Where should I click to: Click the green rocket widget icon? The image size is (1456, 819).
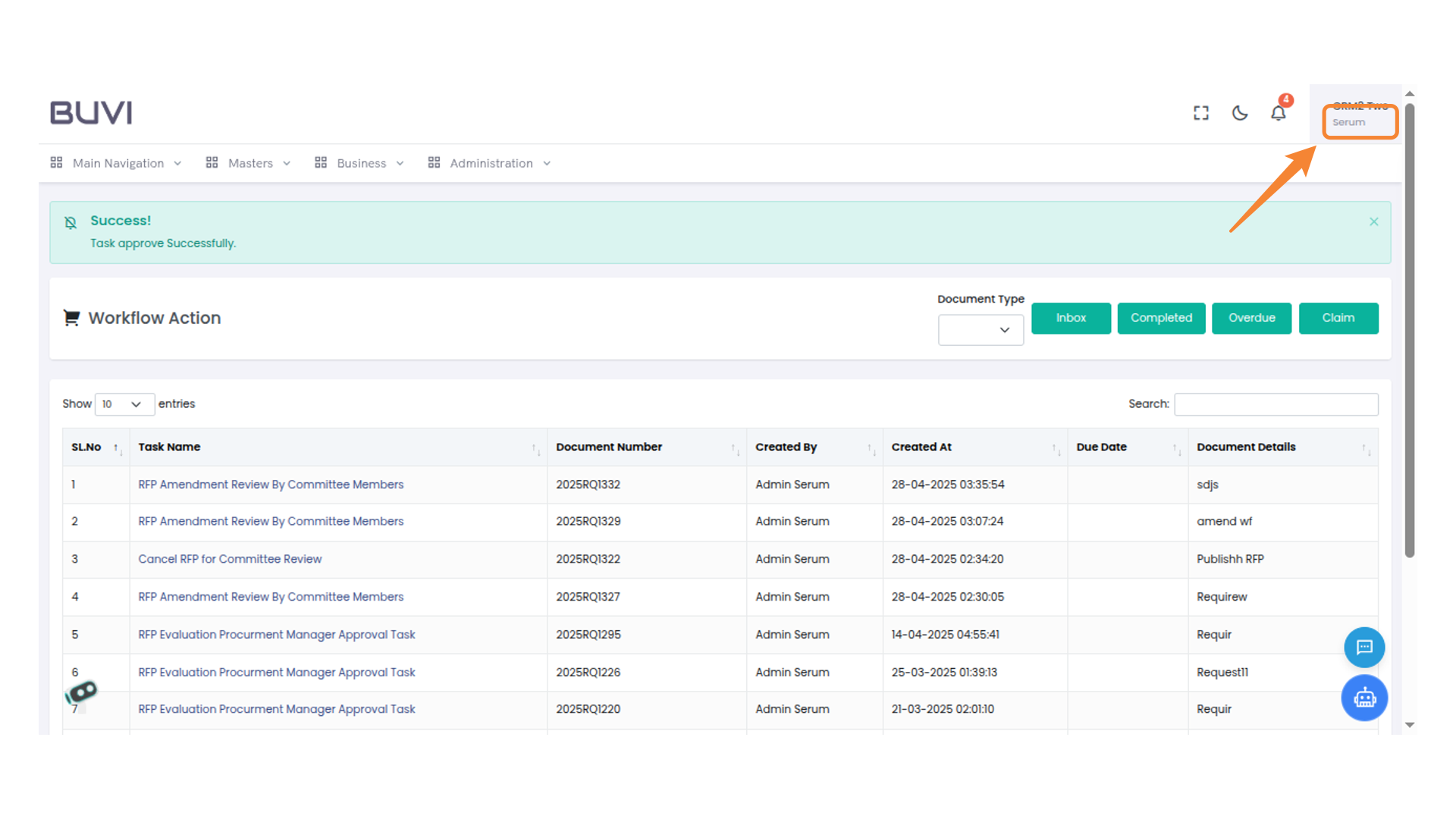pos(82,692)
